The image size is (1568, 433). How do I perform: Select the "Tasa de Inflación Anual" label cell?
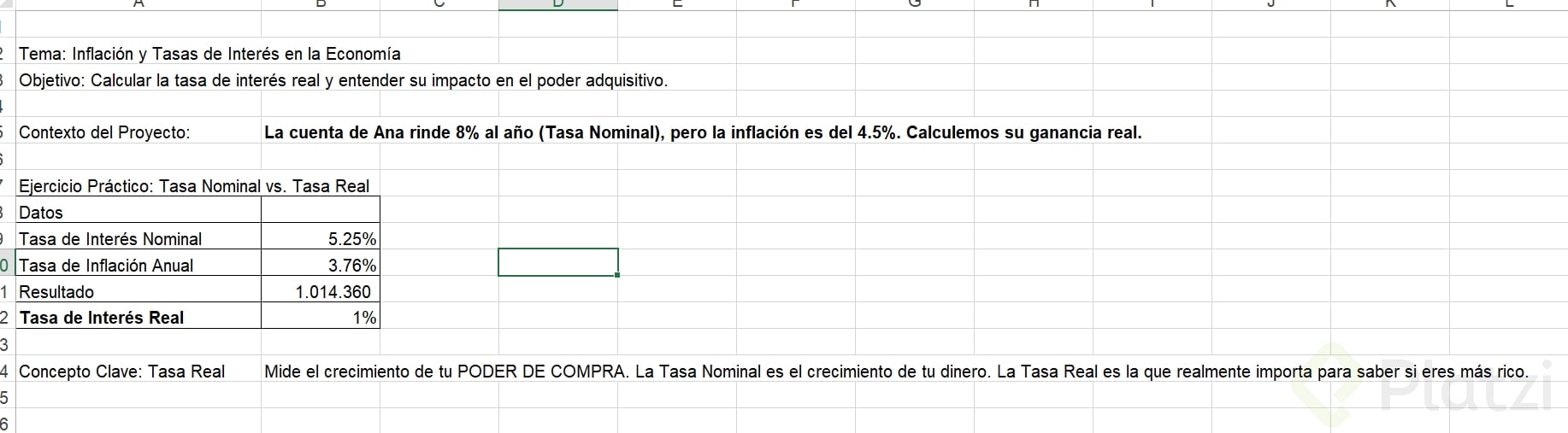[137, 266]
